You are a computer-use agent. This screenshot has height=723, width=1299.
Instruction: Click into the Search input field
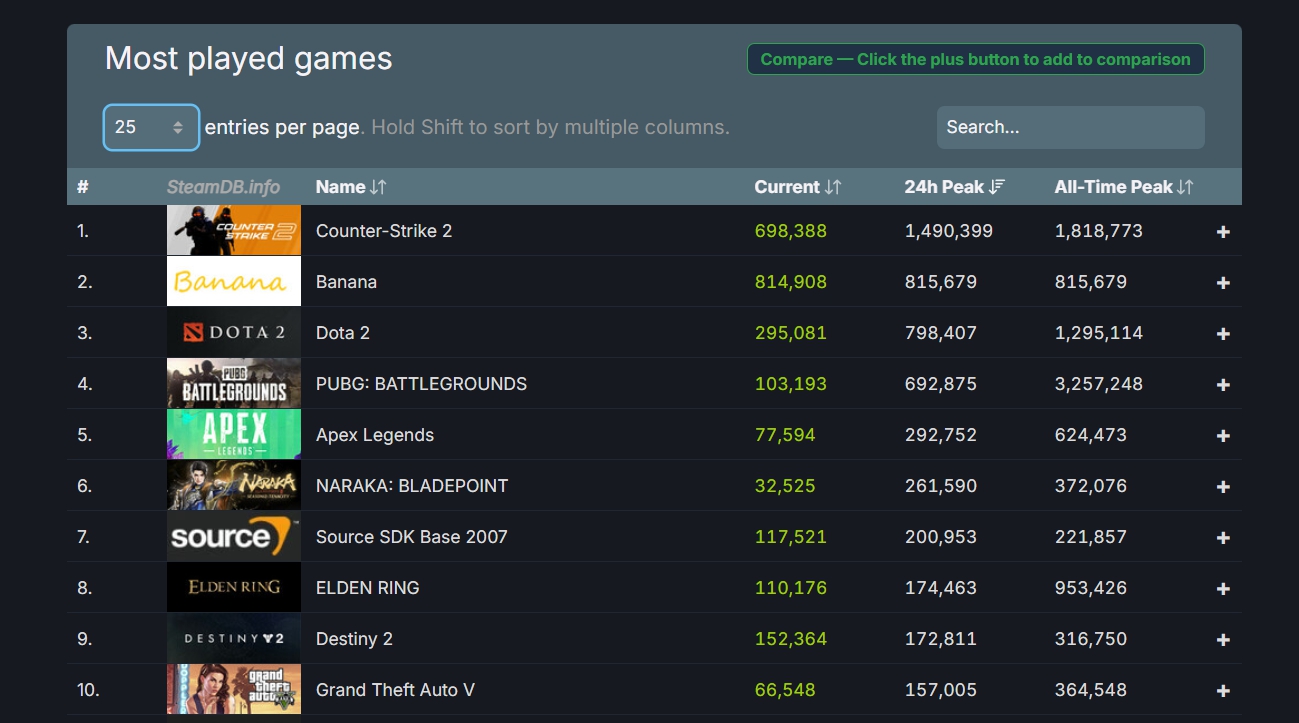click(x=1070, y=128)
